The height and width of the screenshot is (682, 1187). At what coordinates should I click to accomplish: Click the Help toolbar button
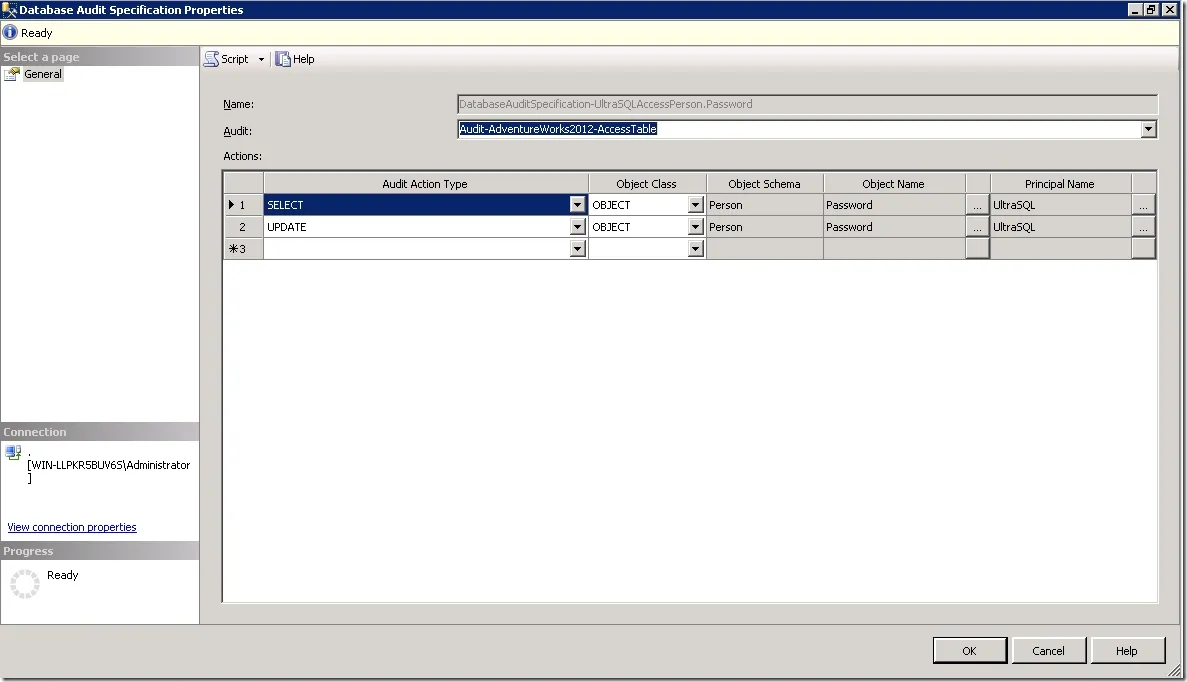coord(295,59)
